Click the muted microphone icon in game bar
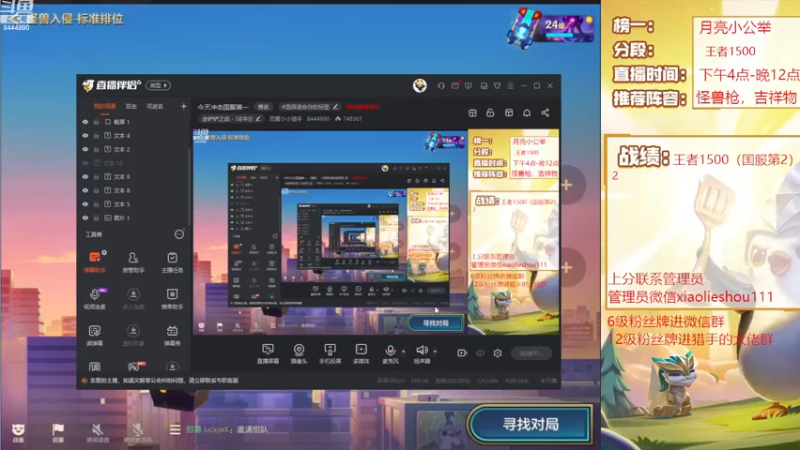The image size is (800, 450). tap(138, 432)
